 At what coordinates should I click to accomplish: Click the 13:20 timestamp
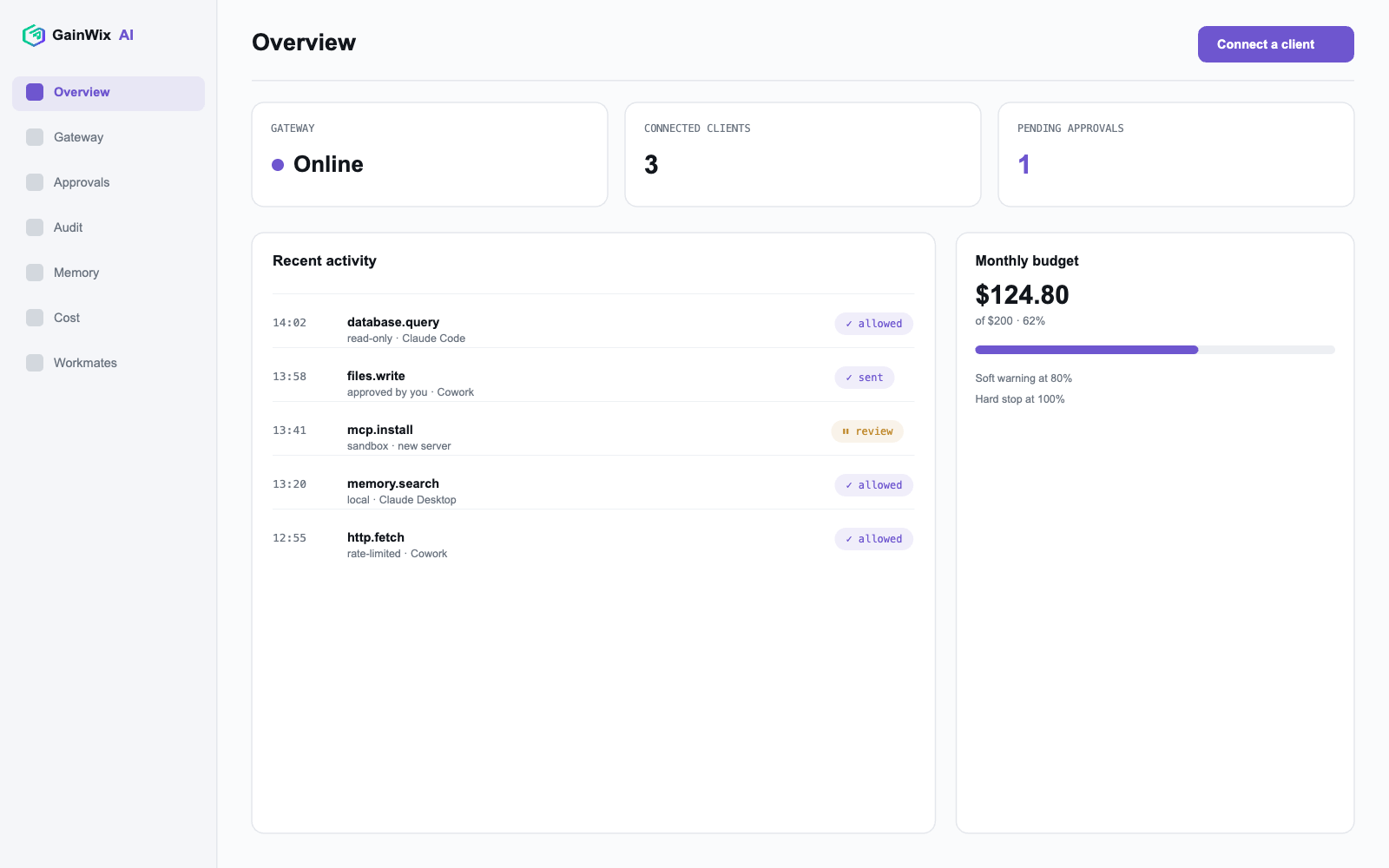point(289,484)
